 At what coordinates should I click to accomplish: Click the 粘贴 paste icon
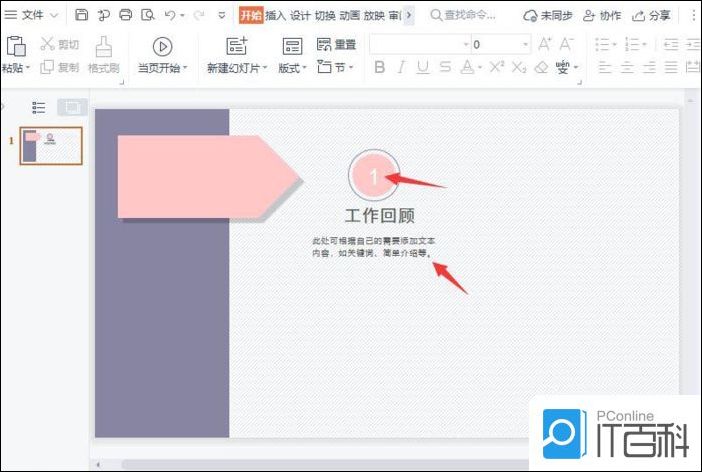point(16,46)
